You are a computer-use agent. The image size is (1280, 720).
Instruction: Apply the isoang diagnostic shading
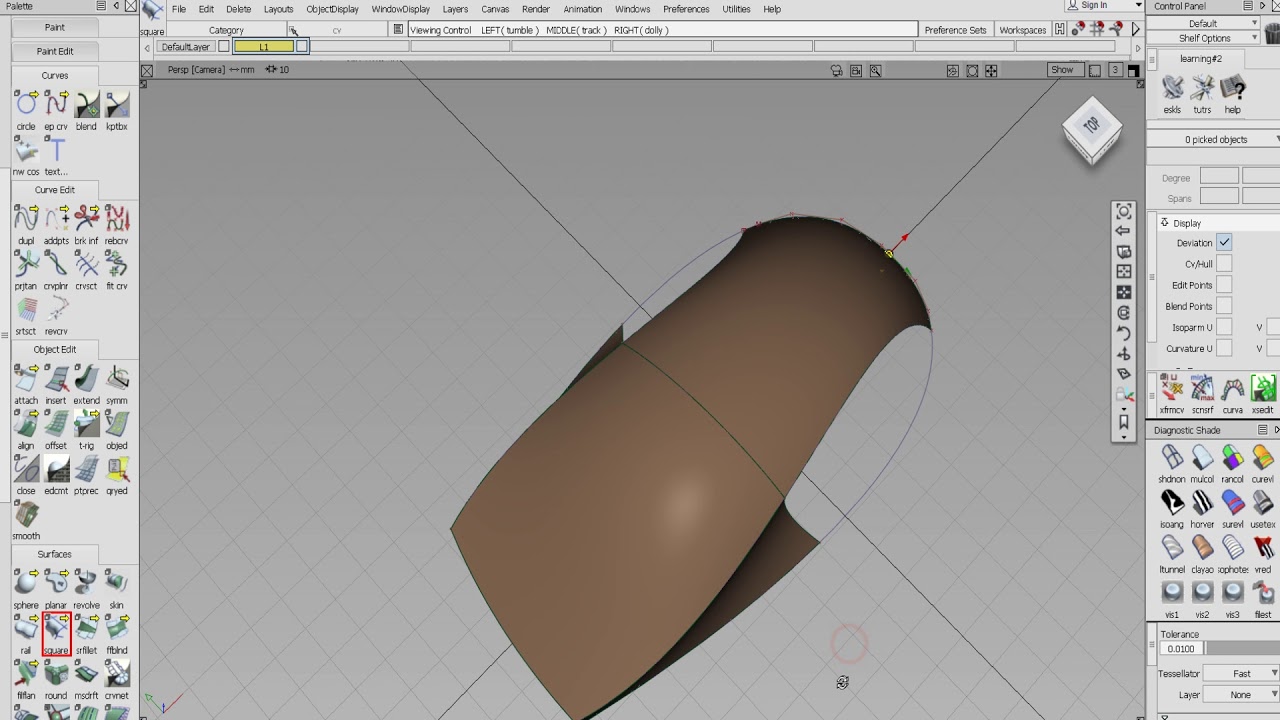coord(1172,502)
